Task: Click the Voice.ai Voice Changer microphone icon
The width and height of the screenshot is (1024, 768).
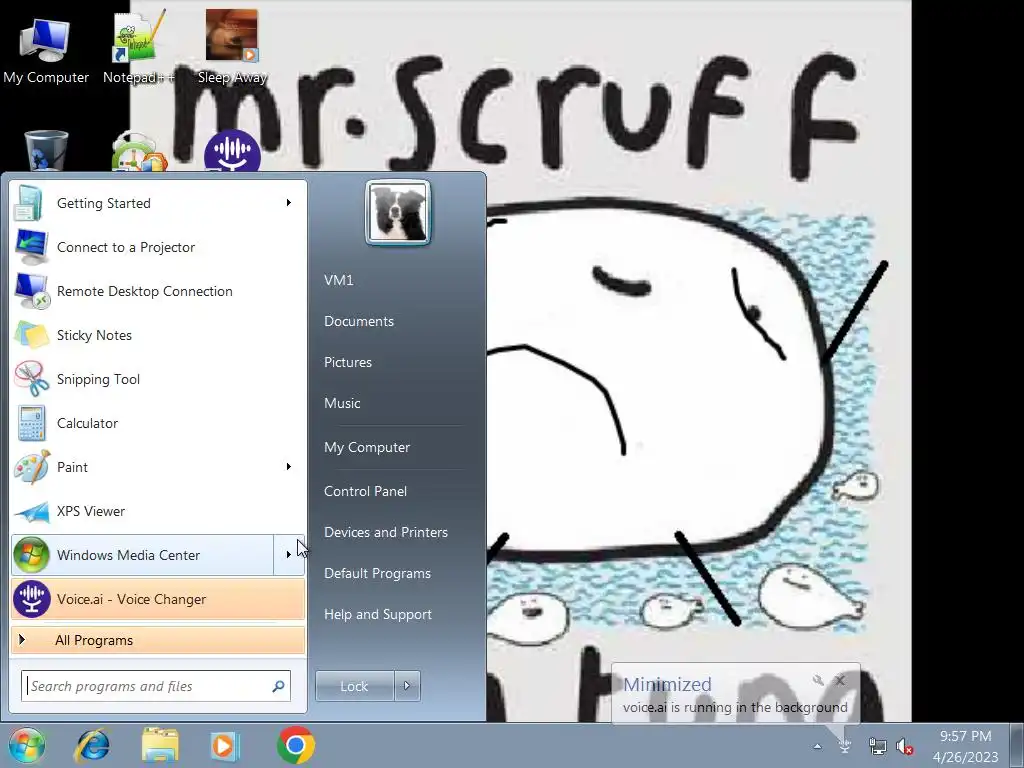Action: (x=31, y=599)
